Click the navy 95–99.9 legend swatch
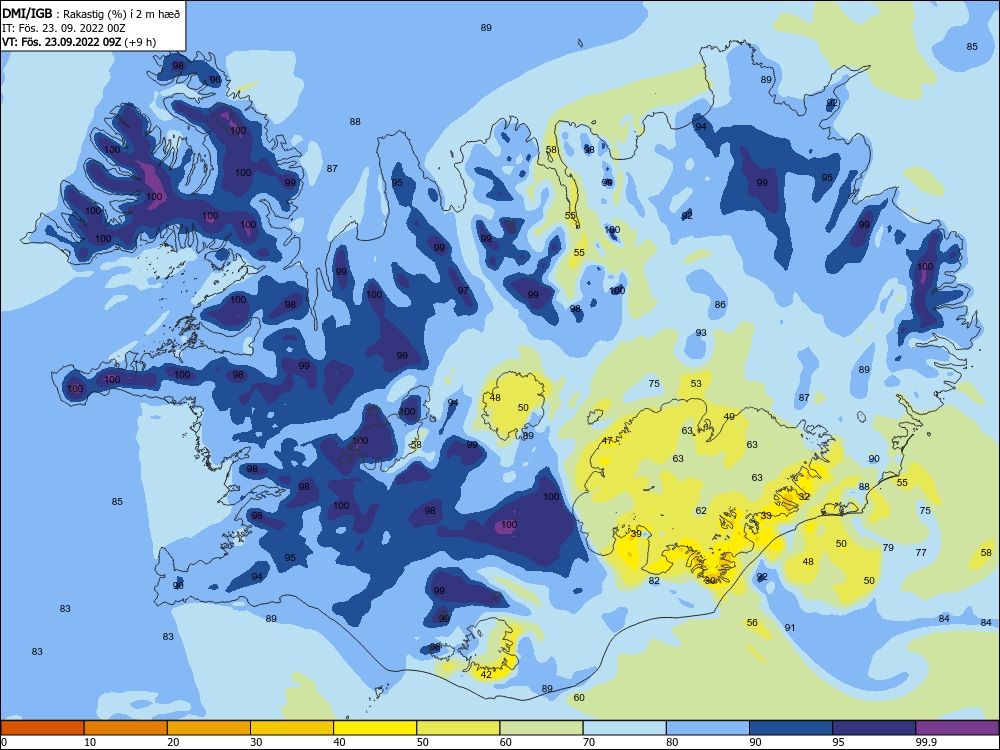 coord(874,728)
